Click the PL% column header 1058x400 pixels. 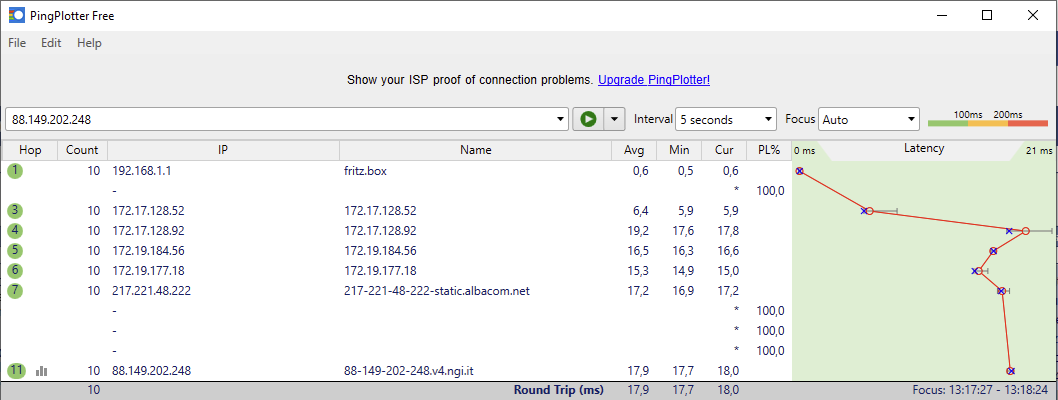[769, 150]
